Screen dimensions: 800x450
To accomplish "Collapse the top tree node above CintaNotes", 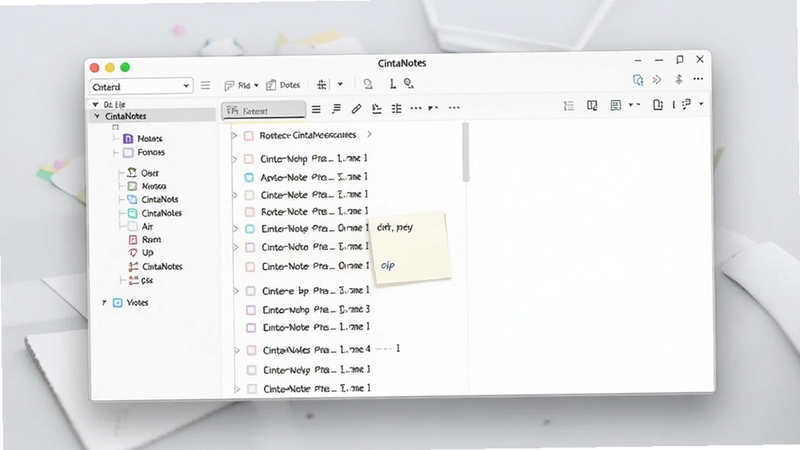I will coord(95,104).
